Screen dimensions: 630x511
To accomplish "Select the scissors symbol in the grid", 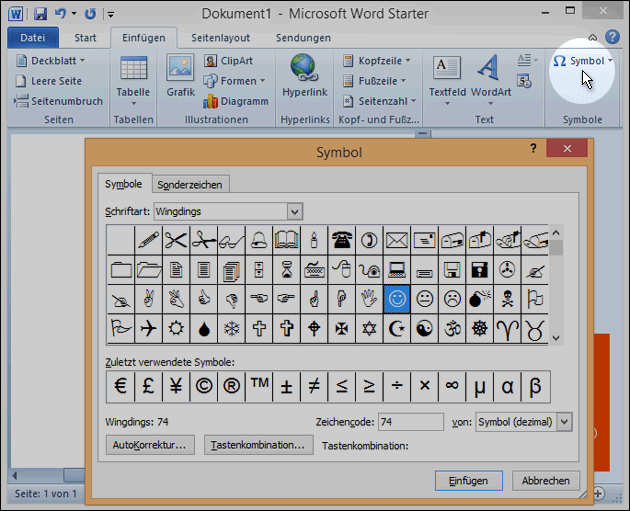I will 176,240.
